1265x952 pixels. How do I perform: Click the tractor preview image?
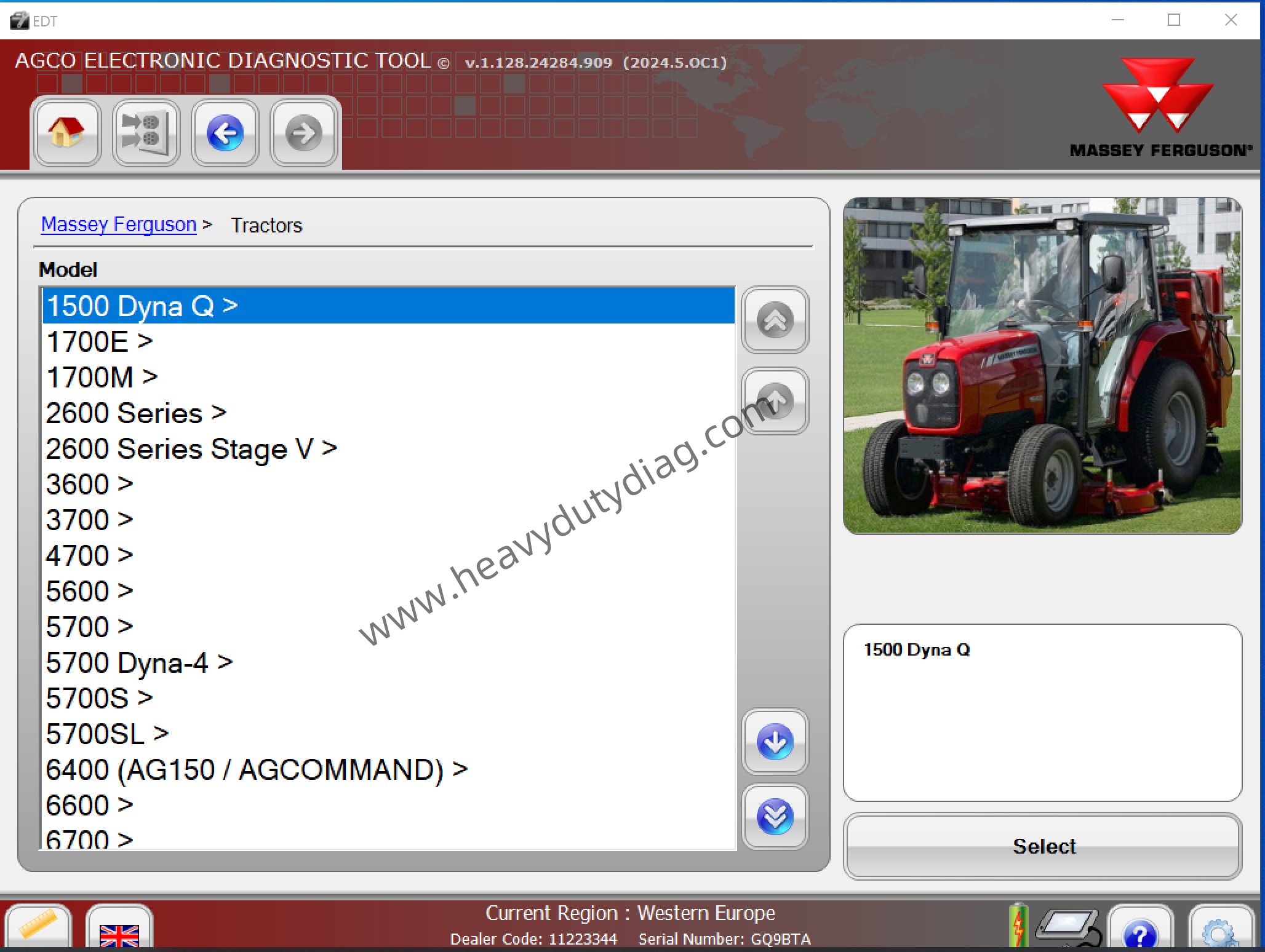[x=1042, y=365]
